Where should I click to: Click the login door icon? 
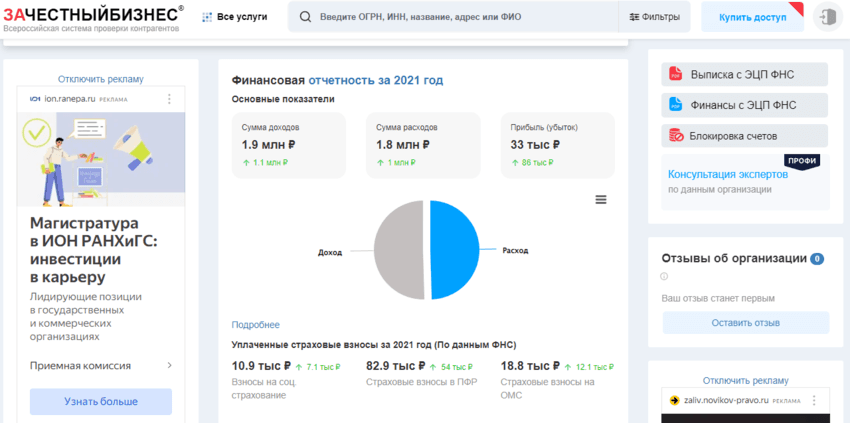(x=828, y=17)
